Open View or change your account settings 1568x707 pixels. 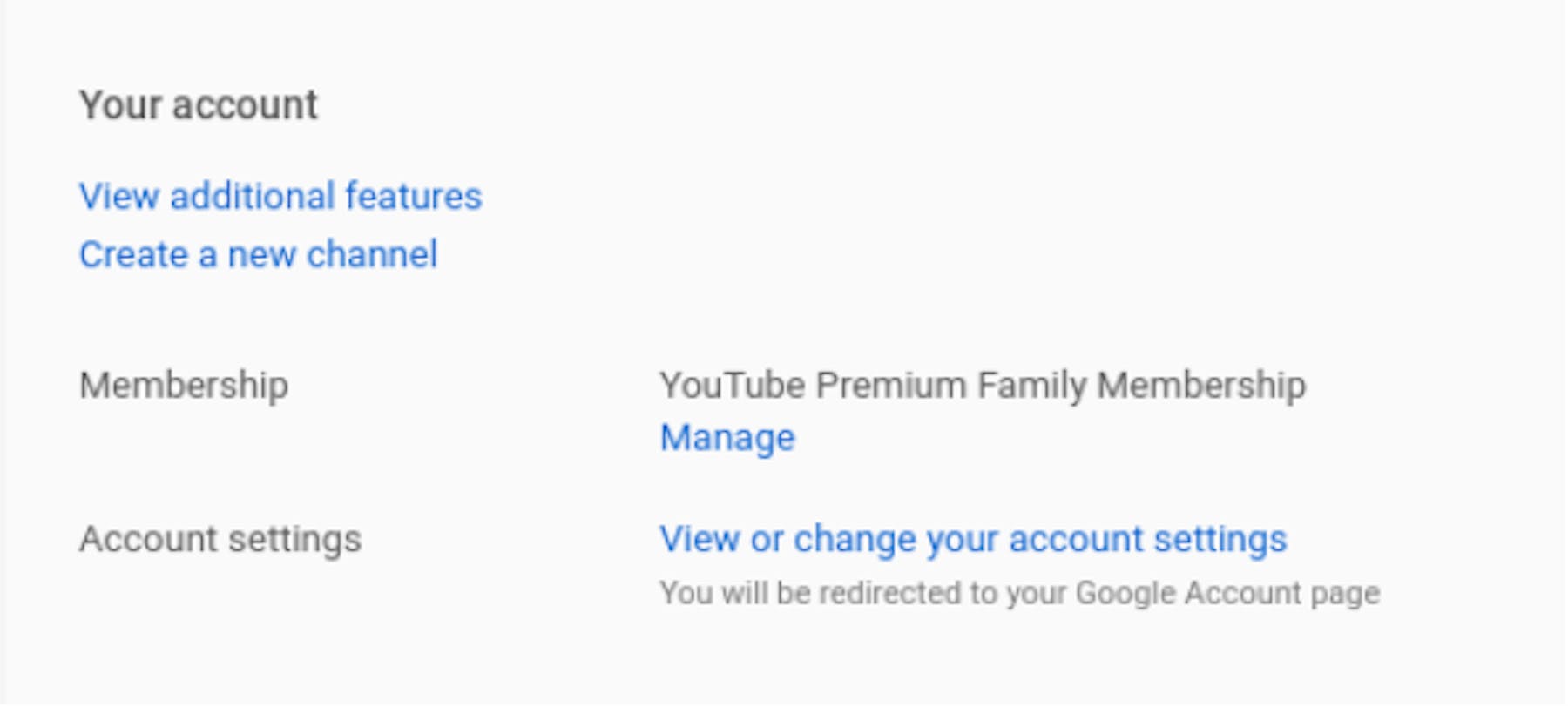973,539
